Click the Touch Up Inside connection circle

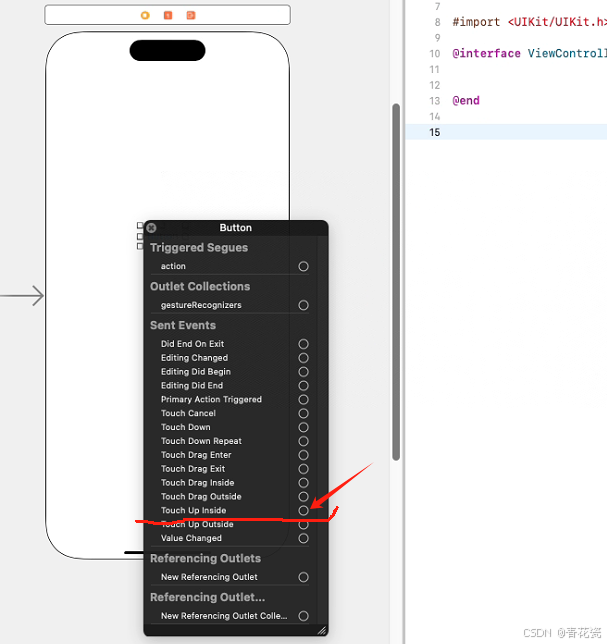pyautogui.click(x=304, y=511)
